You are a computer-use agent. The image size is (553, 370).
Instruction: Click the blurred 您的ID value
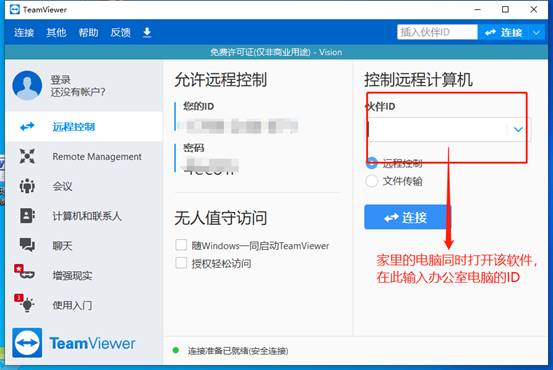(239, 127)
